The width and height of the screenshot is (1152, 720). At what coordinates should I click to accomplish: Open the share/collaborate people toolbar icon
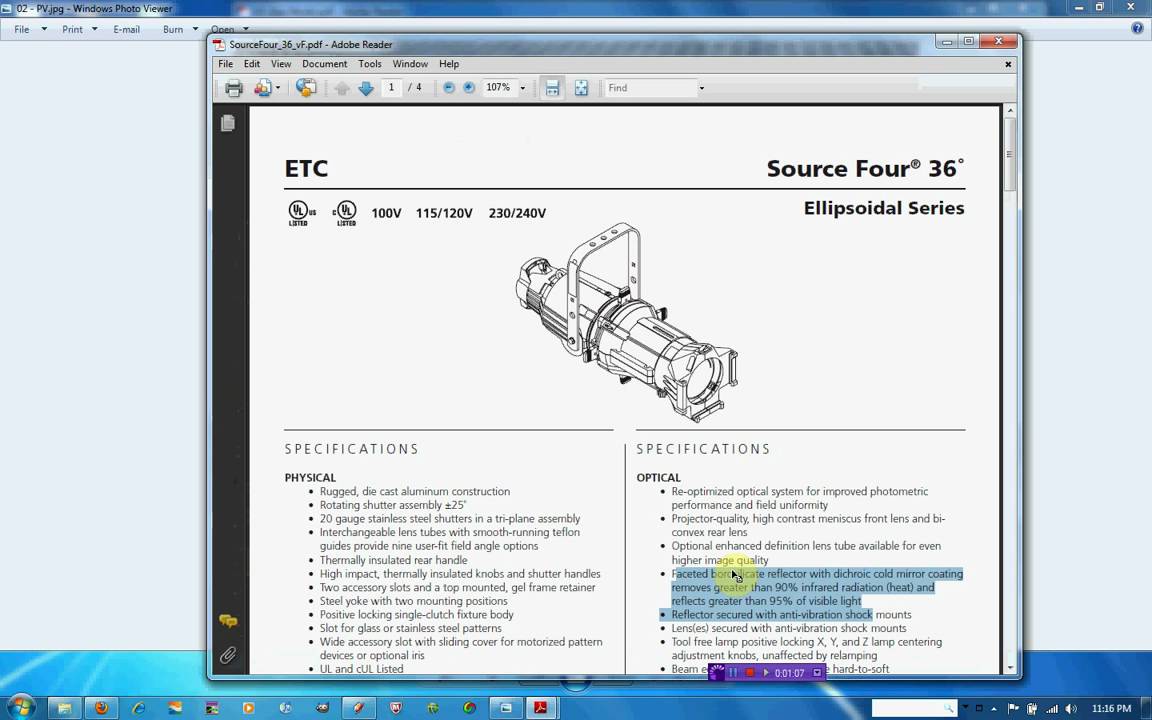262,88
